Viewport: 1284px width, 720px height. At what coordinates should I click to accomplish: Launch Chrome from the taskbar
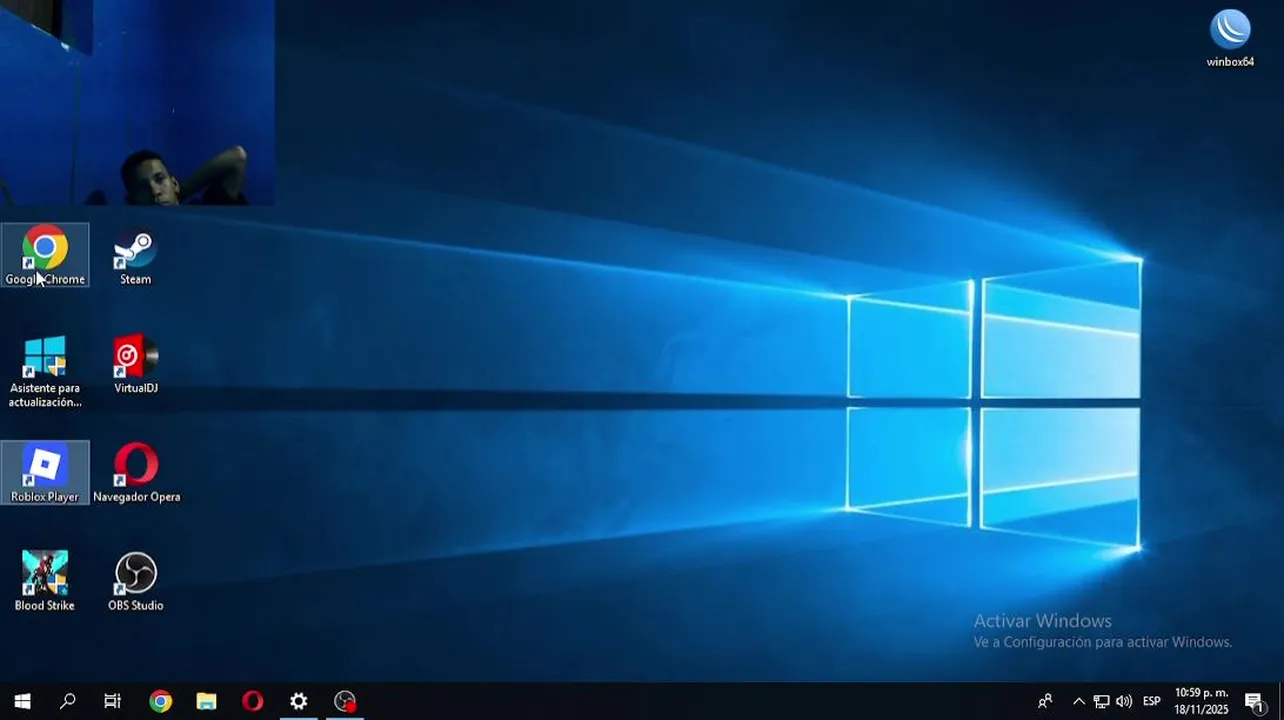tap(160, 701)
